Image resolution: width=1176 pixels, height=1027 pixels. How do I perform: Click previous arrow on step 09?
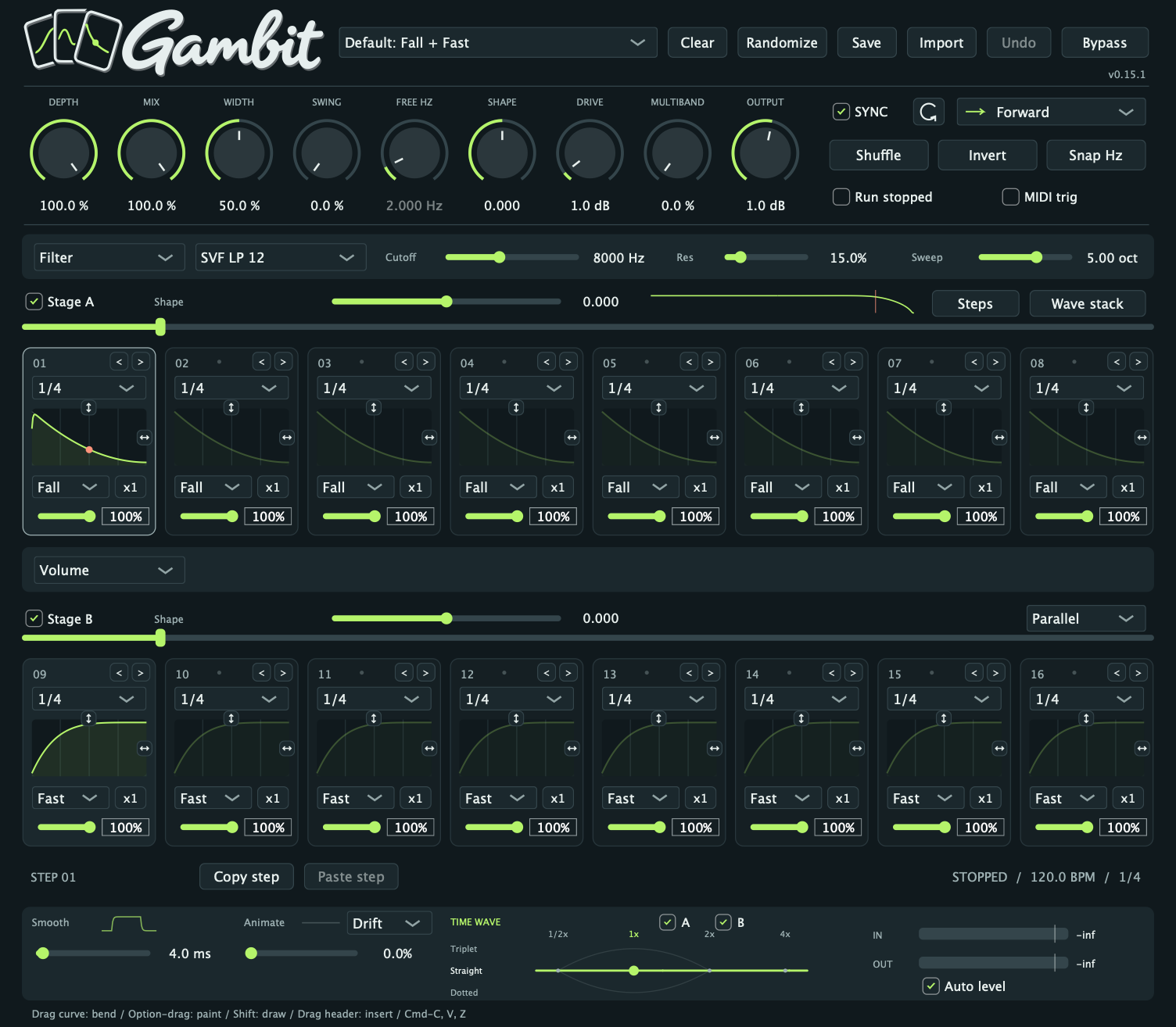tap(119, 672)
